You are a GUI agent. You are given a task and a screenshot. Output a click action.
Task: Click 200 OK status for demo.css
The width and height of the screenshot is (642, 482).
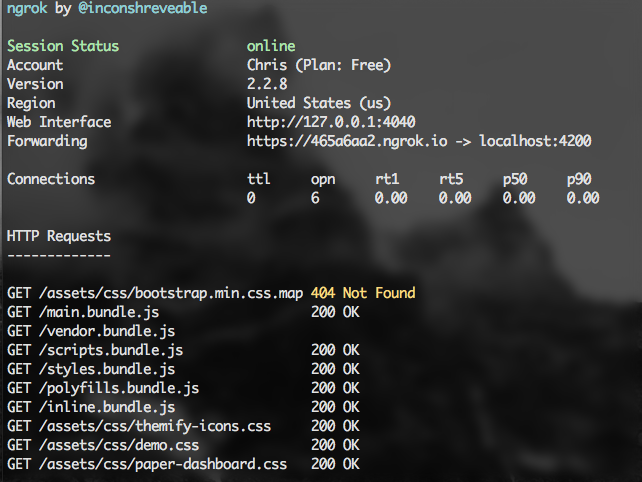335,445
